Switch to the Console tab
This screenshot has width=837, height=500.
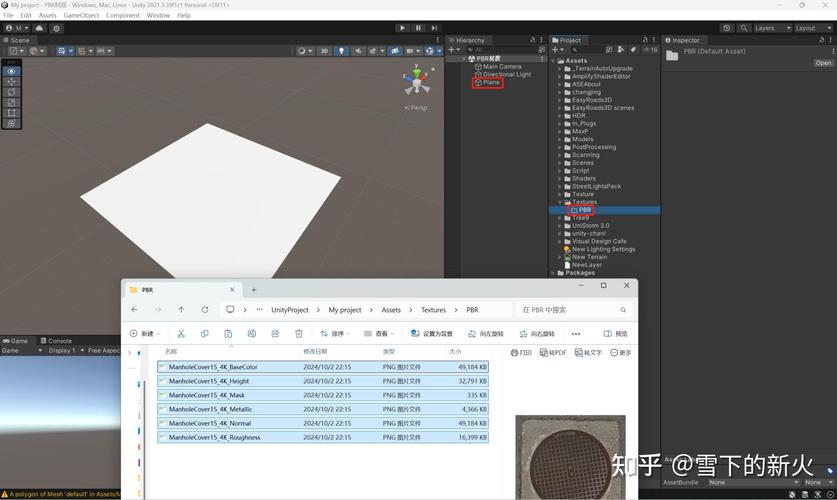pos(58,341)
